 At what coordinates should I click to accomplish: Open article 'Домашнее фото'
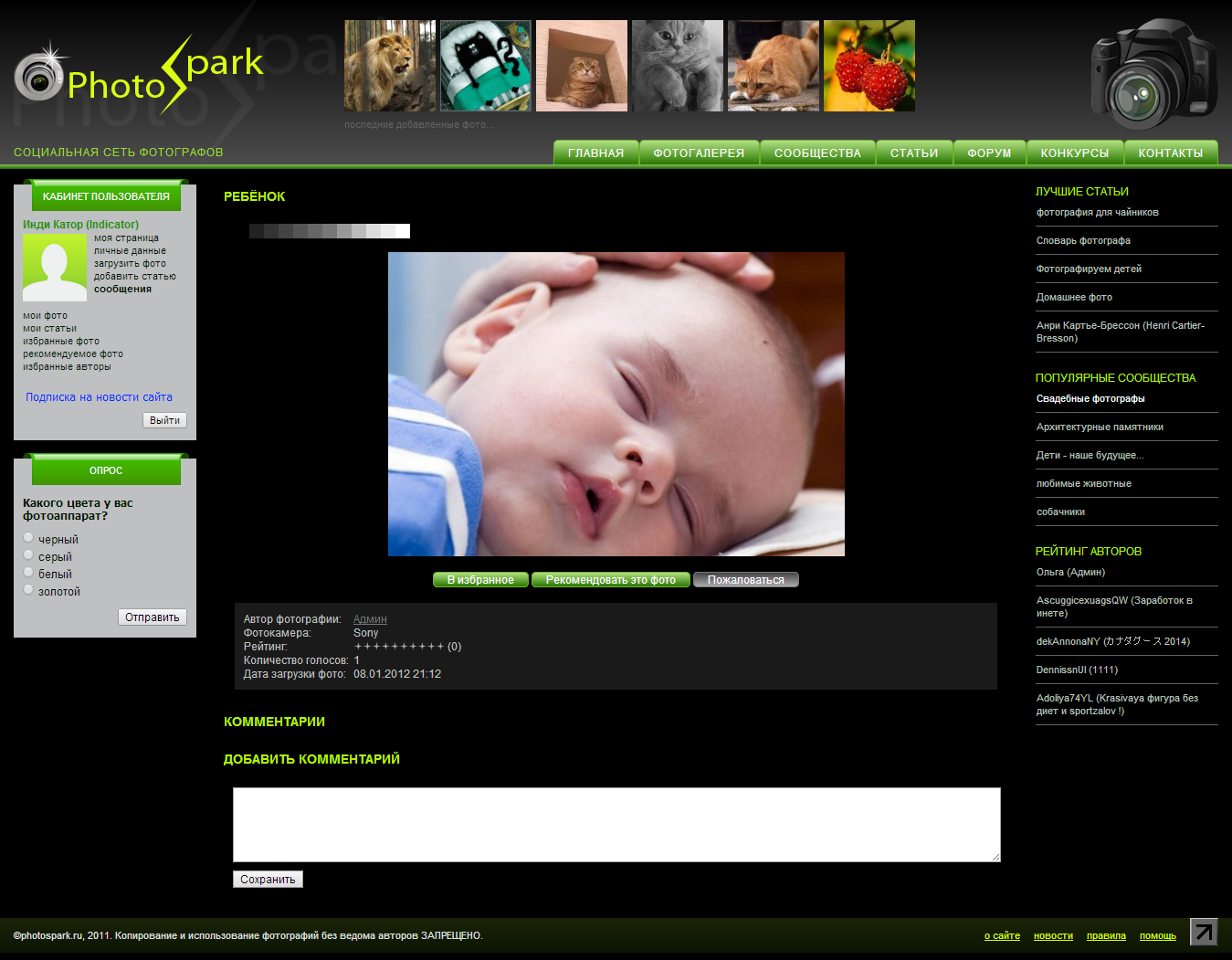coord(1074,297)
